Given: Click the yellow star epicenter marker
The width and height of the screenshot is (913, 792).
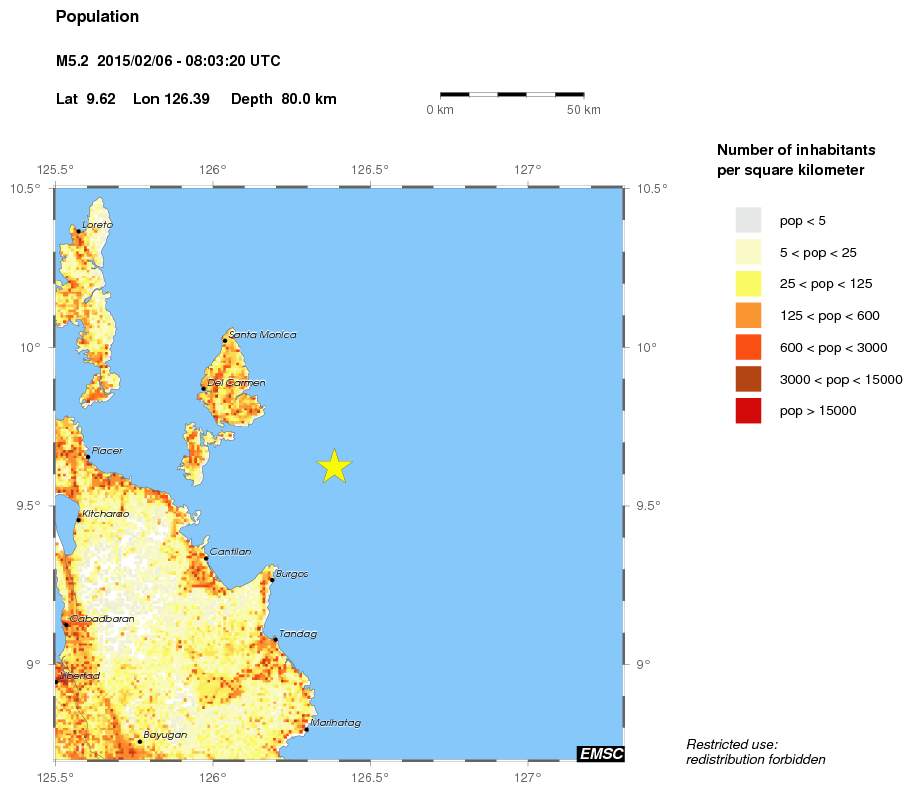Looking at the screenshot, I should (x=335, y=466).
